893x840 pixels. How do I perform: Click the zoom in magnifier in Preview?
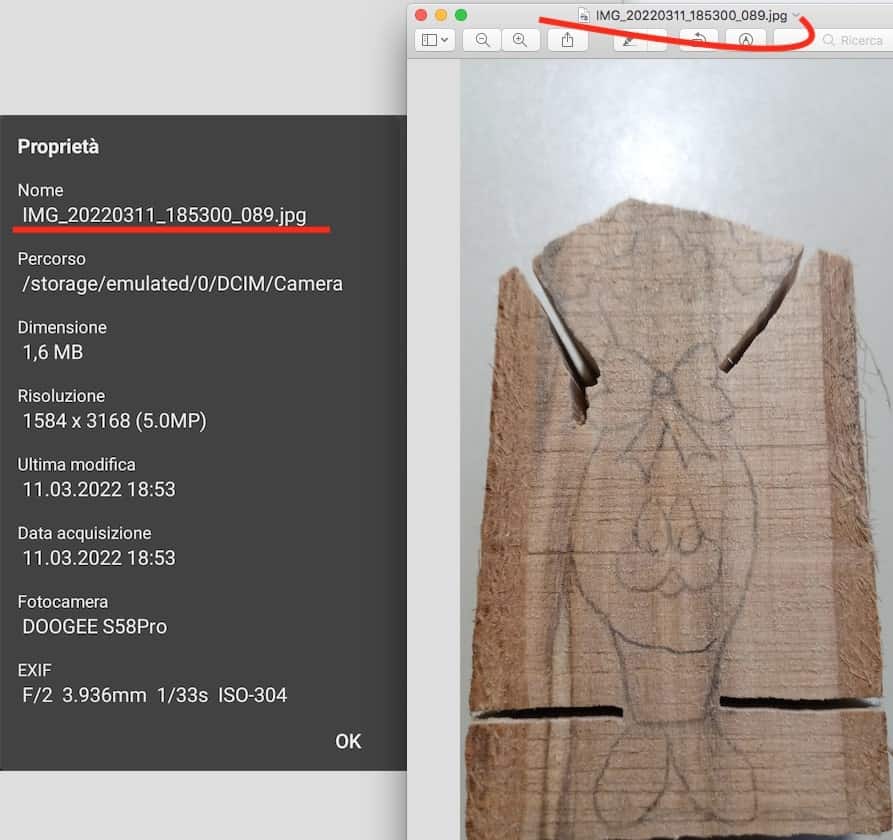point(520,40)
